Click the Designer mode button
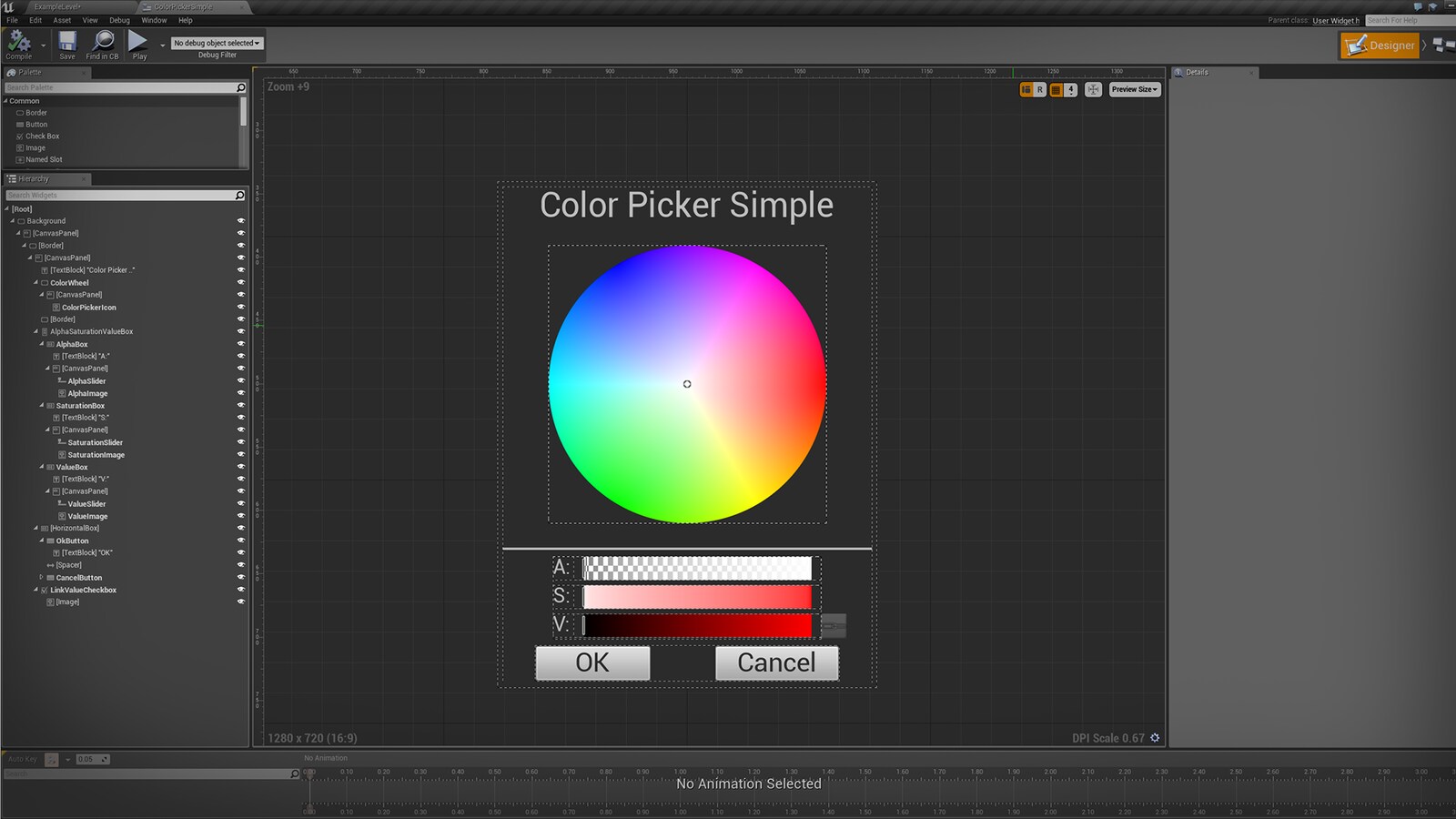The image size is (1456, 819). tap(1380, 44)
